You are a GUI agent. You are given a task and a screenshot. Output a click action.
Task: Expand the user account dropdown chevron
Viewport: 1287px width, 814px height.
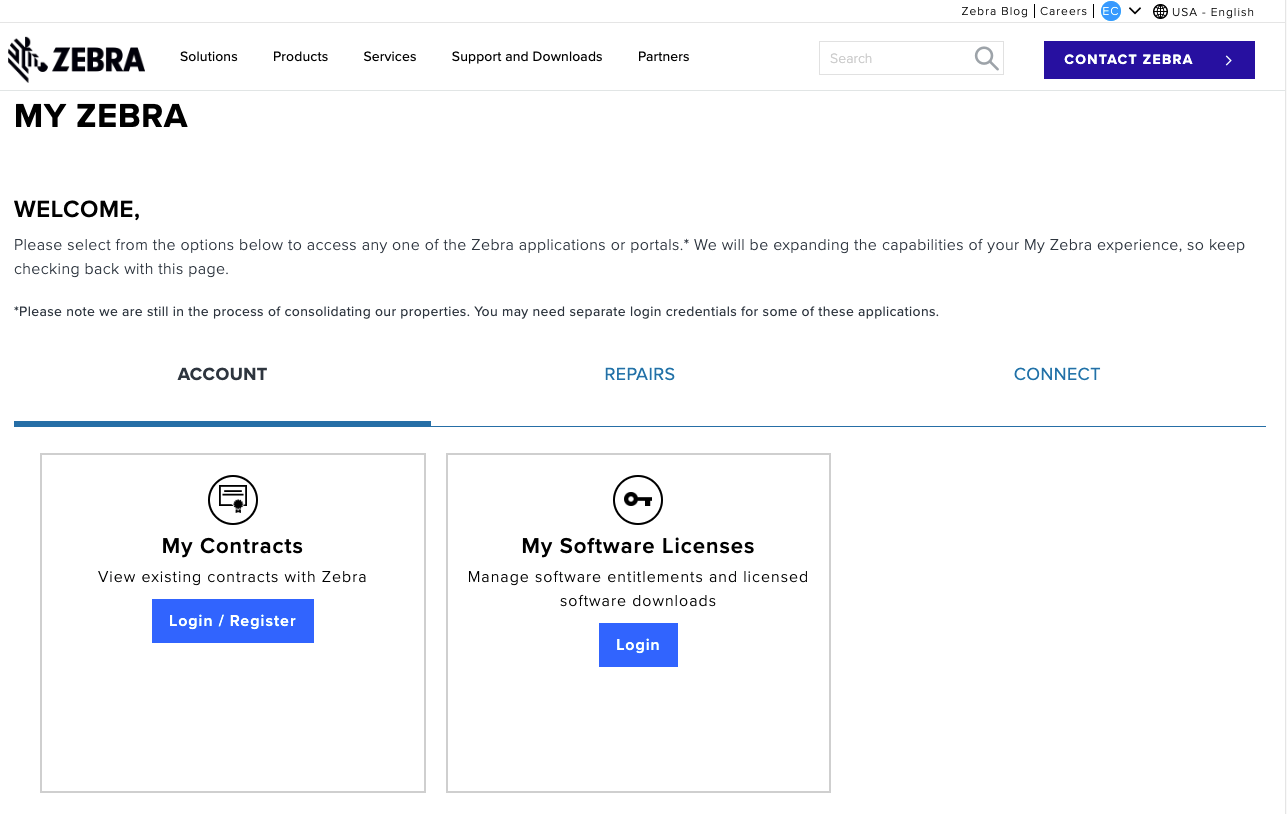point(1135,11)
